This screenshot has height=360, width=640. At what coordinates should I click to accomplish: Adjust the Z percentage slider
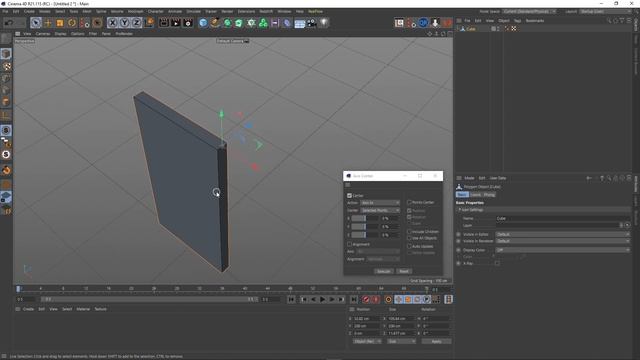pyautogui.click(x=364, y=235)
